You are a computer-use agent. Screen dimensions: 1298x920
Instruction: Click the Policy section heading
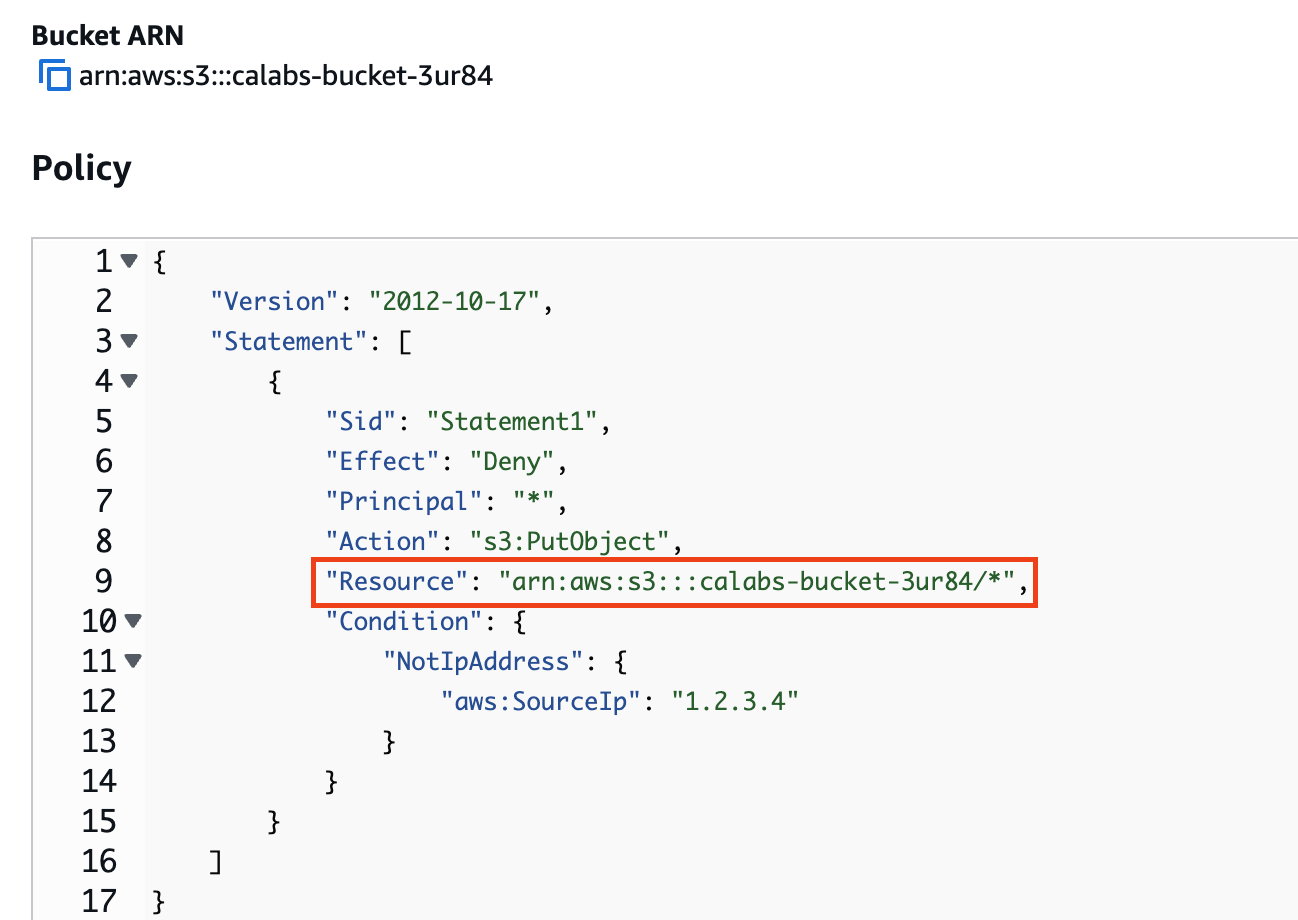point(81,167)
